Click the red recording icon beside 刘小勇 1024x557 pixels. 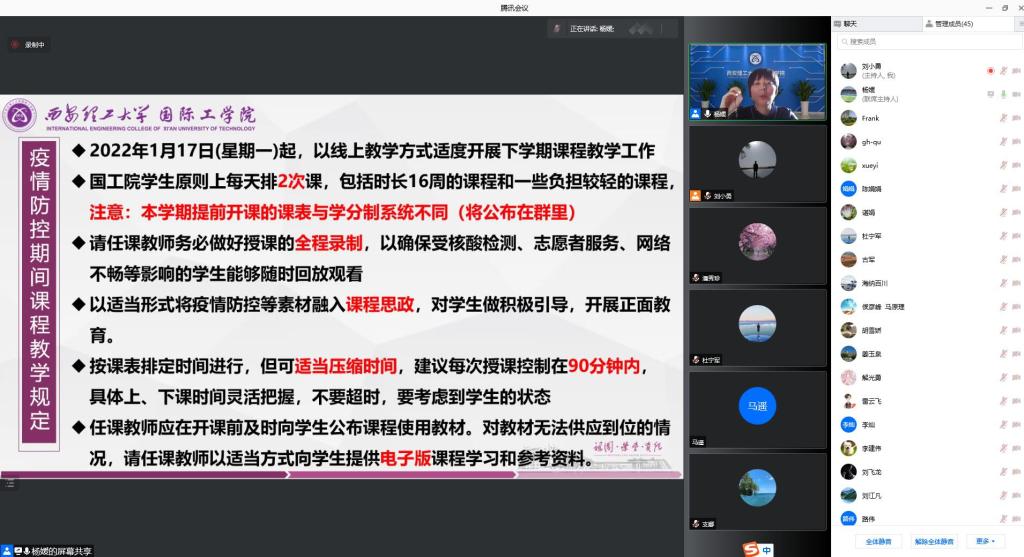[990, 71]
